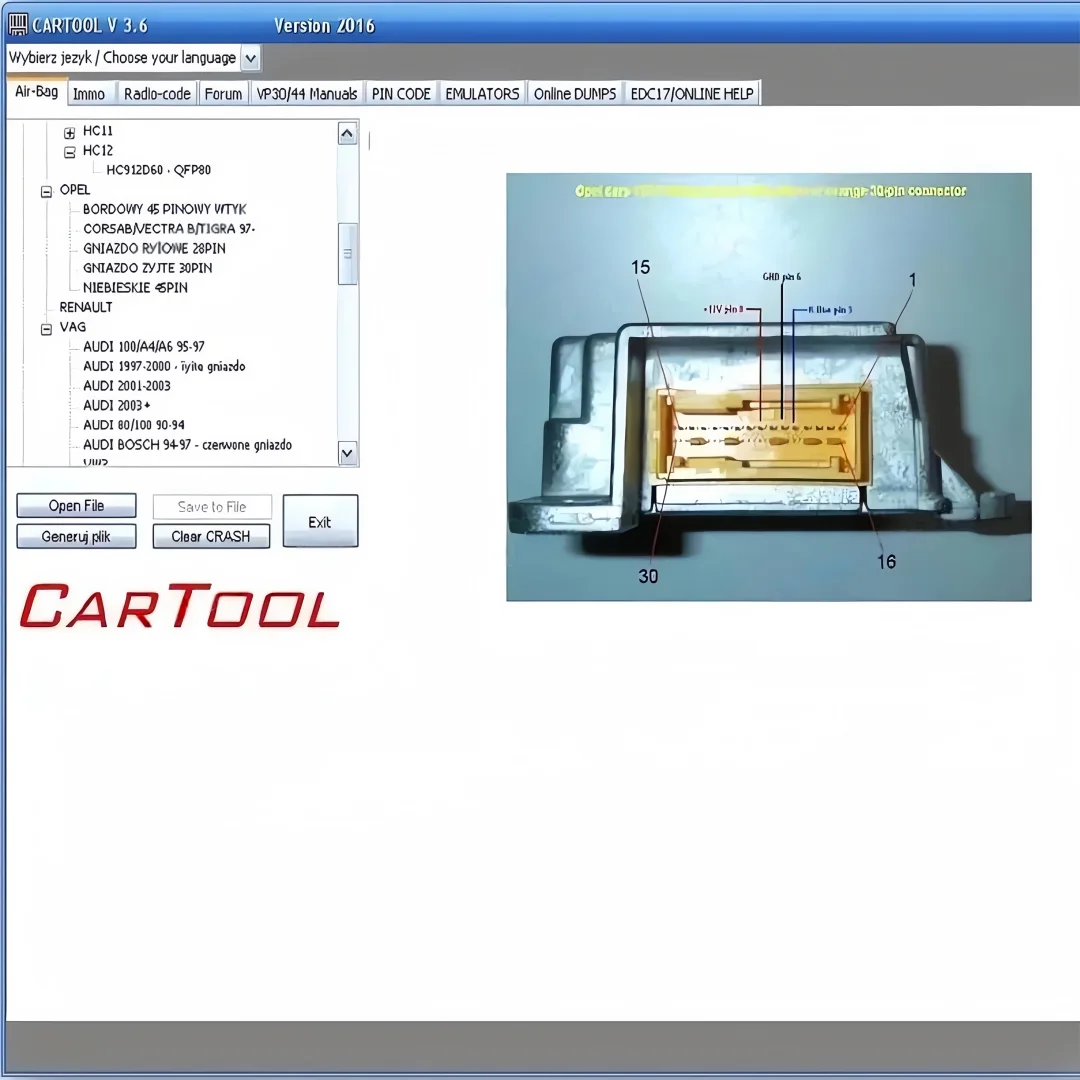Select BORDOWY 45 PINOWY WTYK item
This screenshot has width=1080, height=1080.
click(165, 209)
